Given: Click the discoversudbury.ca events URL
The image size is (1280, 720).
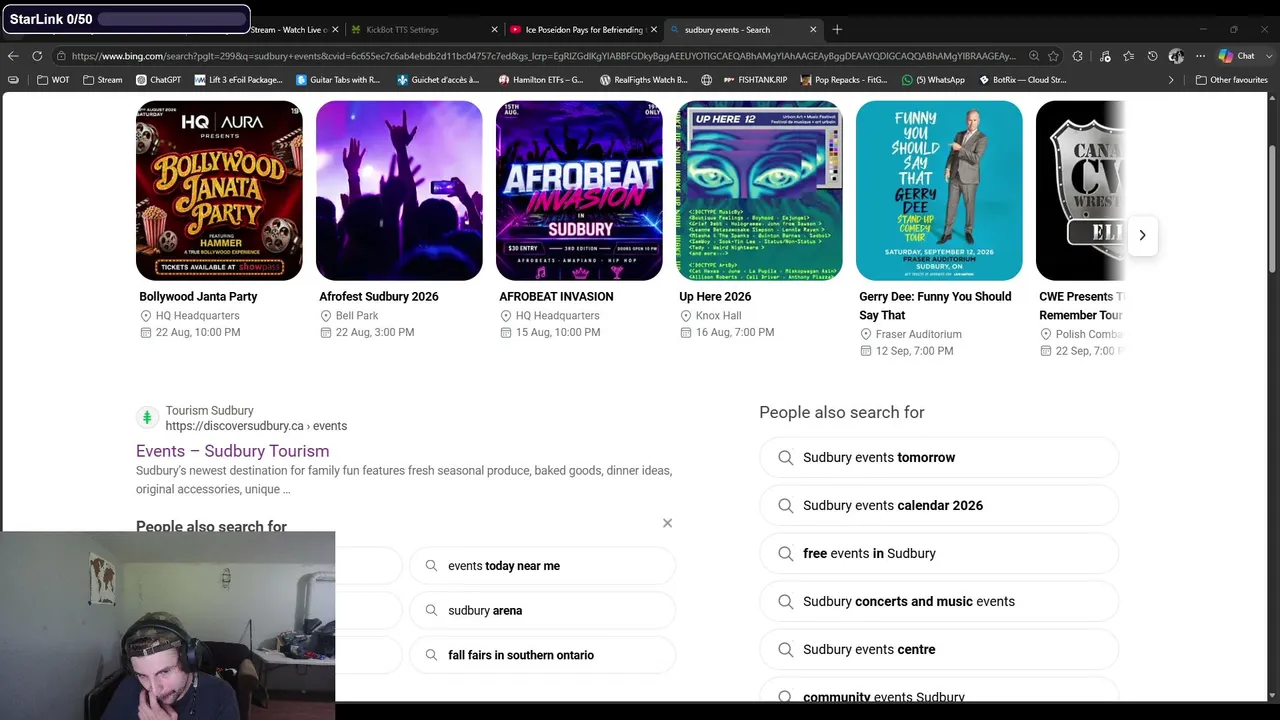Looking at the screenshot, I should coord(256,426).
